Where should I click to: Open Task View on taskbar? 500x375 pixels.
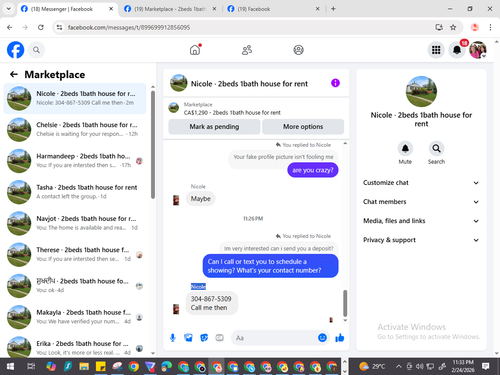coord(31,367)
